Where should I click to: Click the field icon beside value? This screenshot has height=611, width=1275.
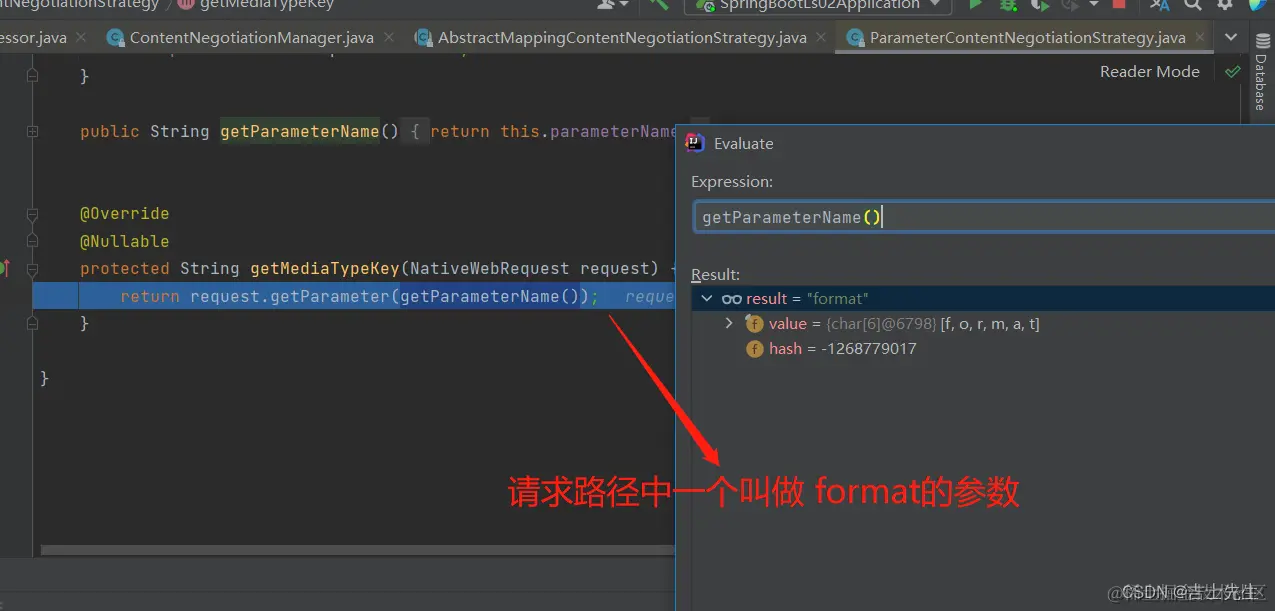click(753, 323)
